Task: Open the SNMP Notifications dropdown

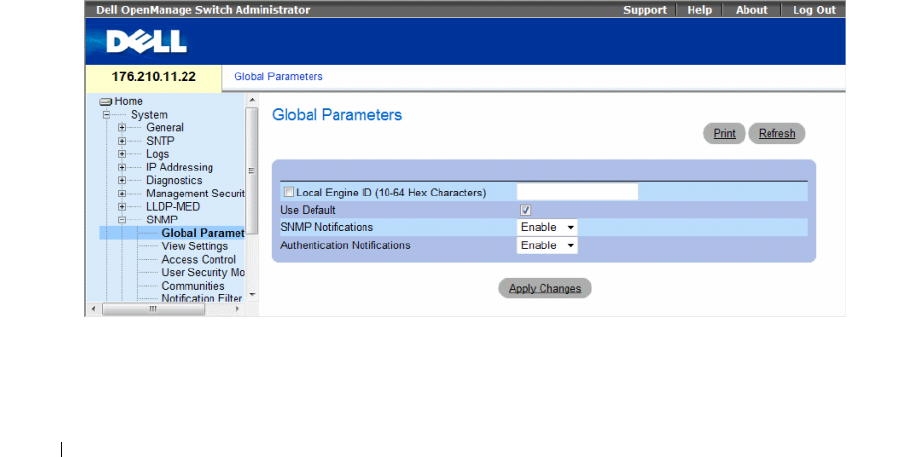Action: [x=547, y=227]
